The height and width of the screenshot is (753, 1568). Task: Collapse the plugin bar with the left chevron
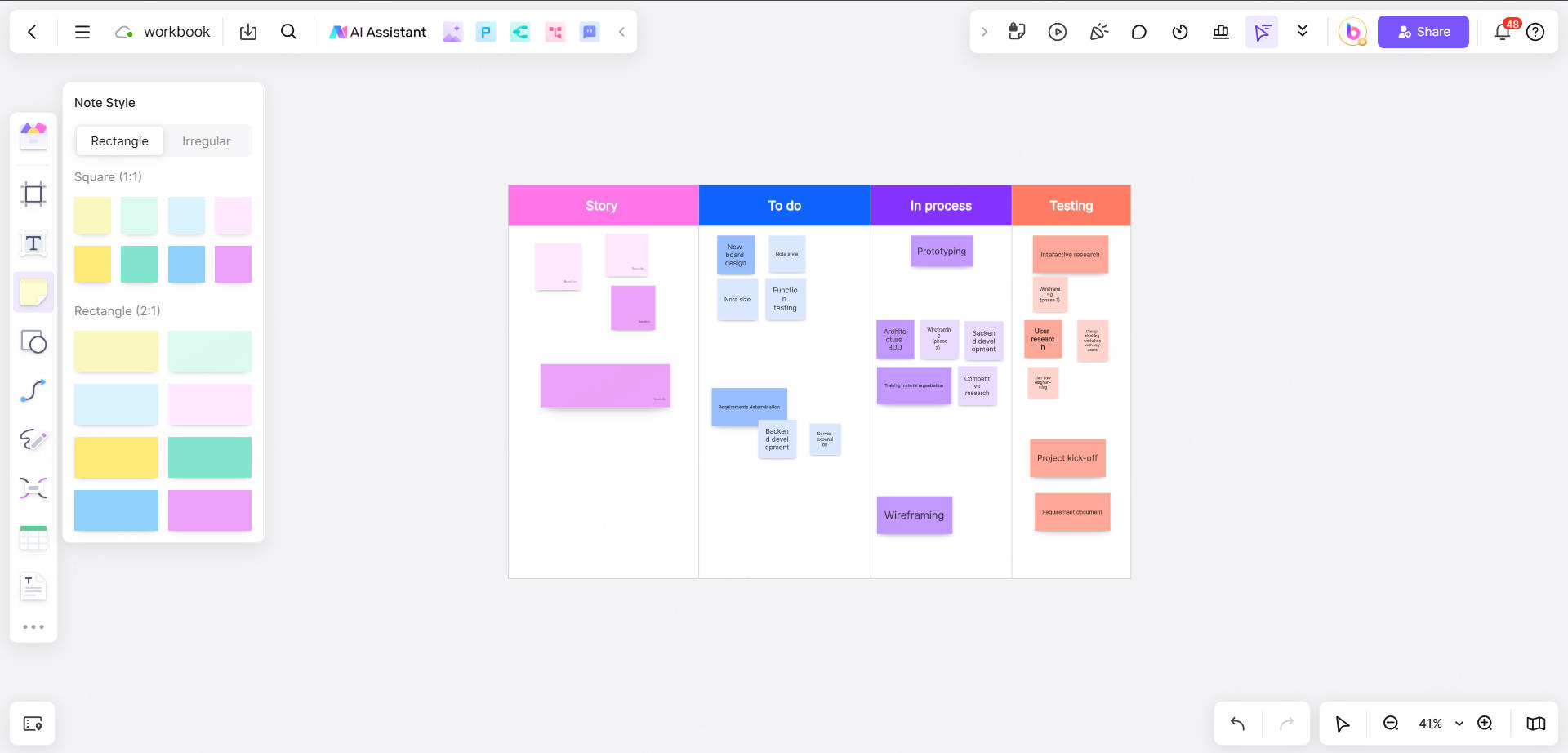[622, 31]
